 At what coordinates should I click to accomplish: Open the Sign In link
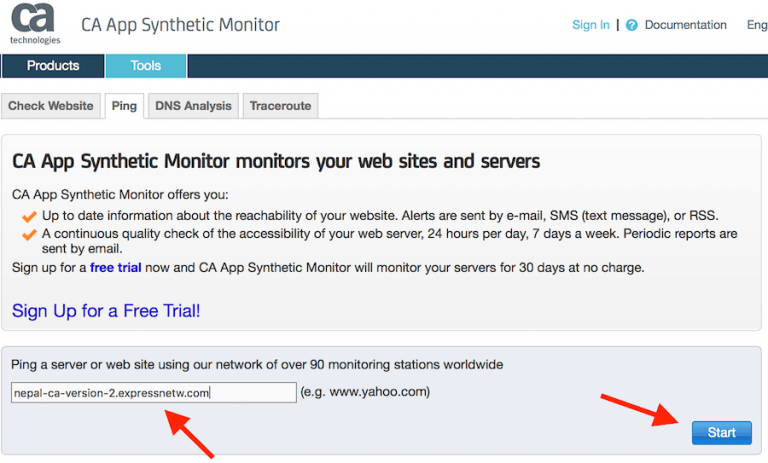pos(591,25)
